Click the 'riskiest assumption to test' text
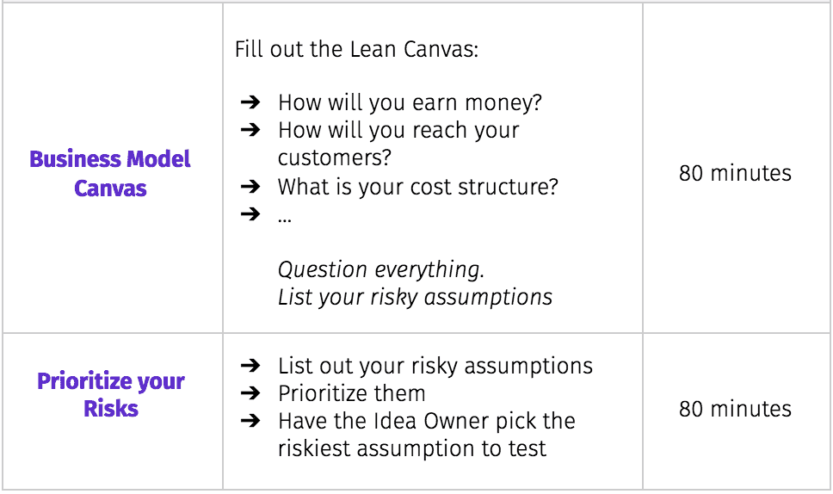This screenshot has height=494, width=833. (412, 449)
